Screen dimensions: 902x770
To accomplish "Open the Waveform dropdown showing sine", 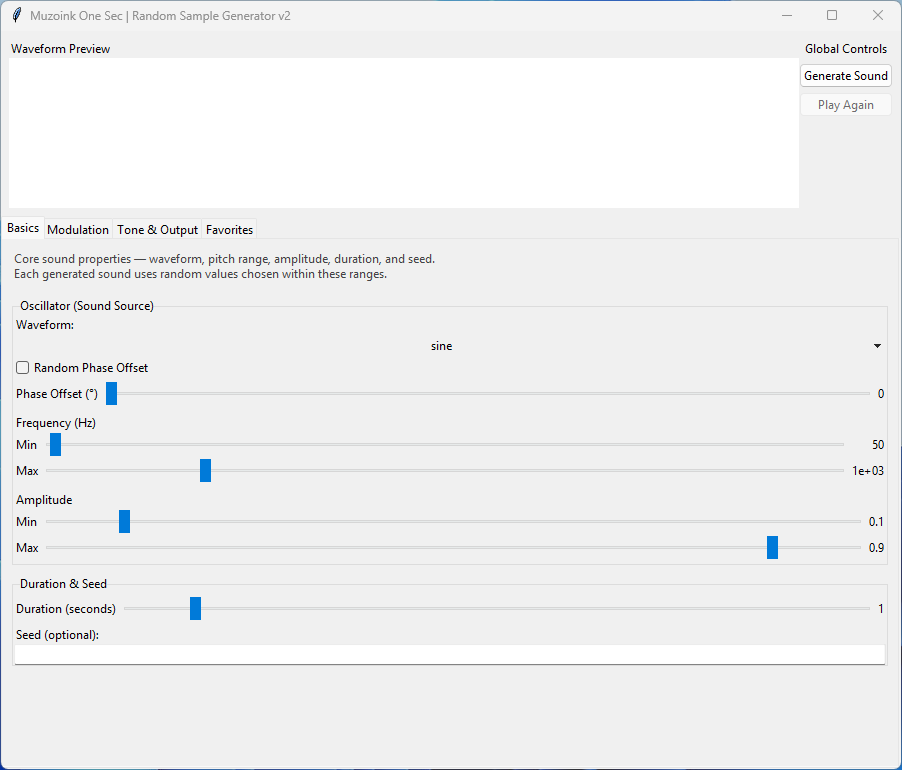I will (x=449, y=346).
